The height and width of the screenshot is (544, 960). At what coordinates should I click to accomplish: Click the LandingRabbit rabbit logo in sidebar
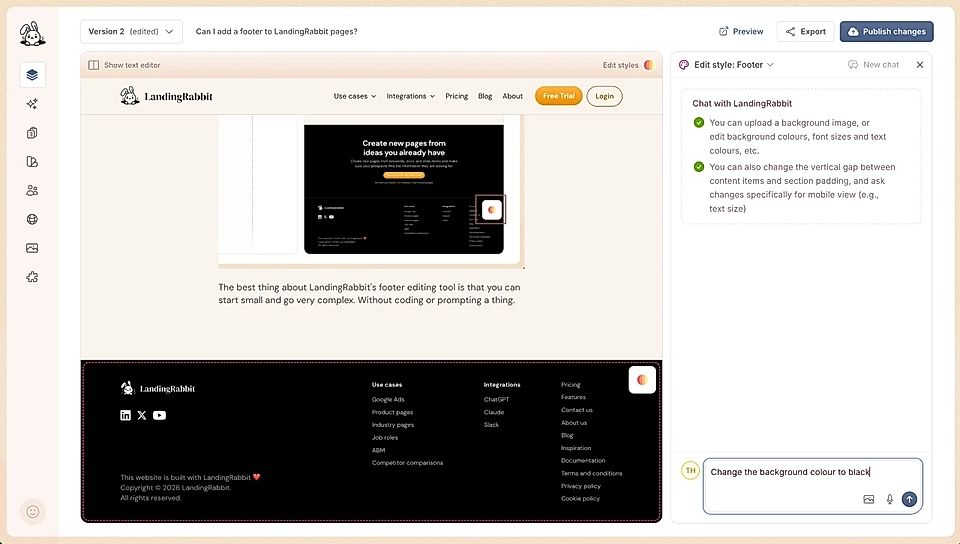click(x=32, y=34)
